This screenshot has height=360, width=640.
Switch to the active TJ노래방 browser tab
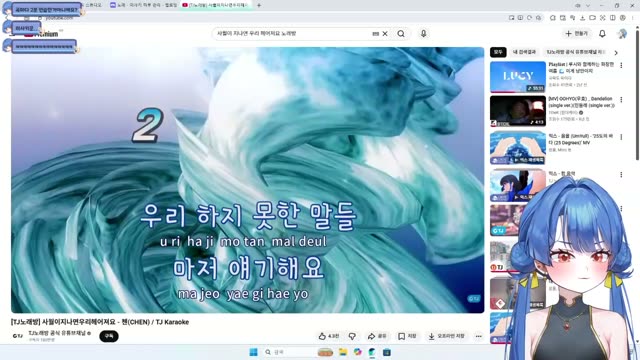(216, 5)
